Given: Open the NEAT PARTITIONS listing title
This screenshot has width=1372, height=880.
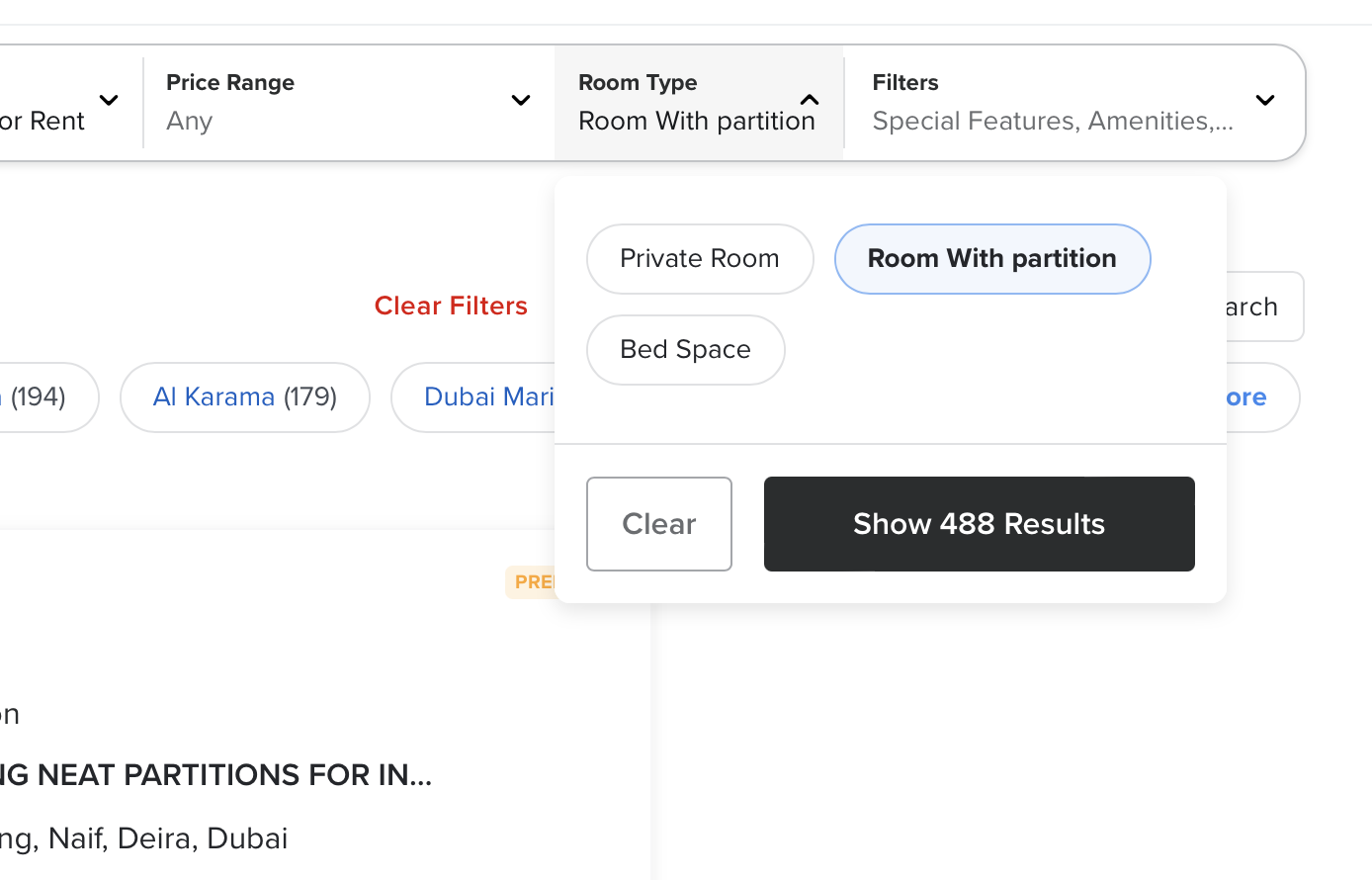Looking at the screenshot, I should pyautogui.click(x=215, y=775).
